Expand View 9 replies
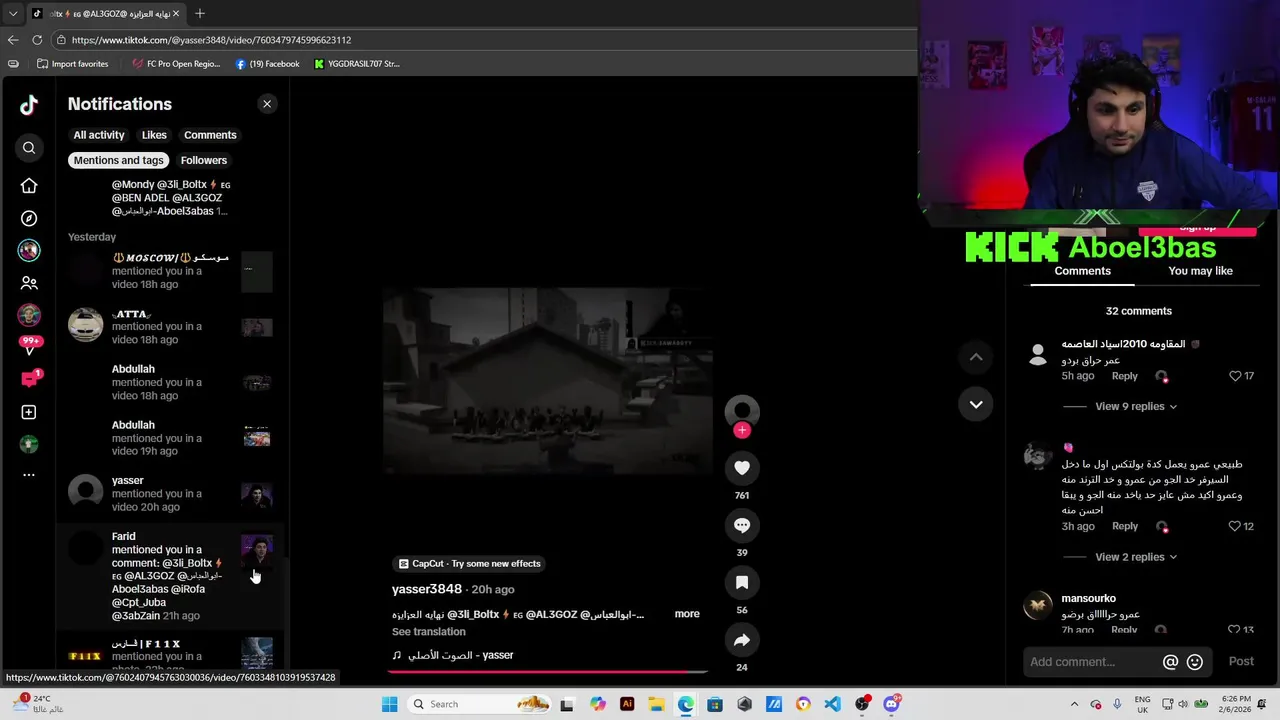The image size is (1280, 720). pyautogui.click(x=1136, y=407)
